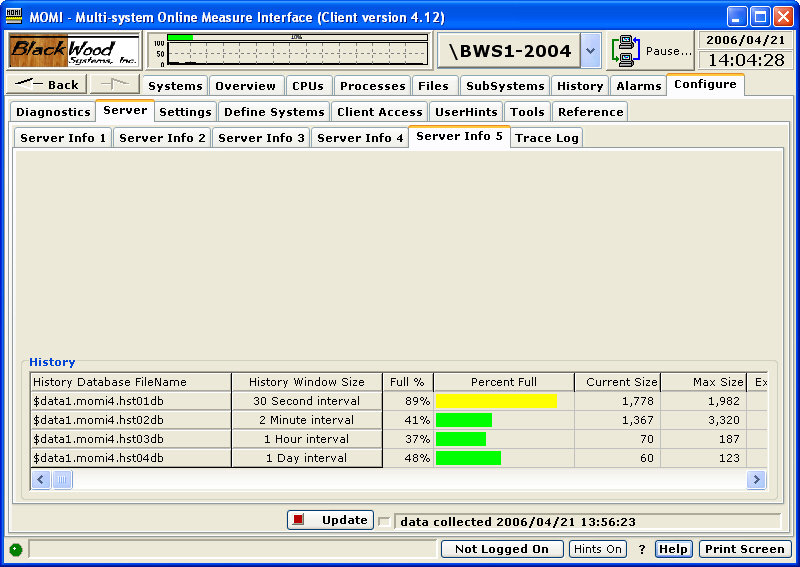This screenshot has width=800, height=567.
Task: Click the Pause network computers icon
Action: 627,50
